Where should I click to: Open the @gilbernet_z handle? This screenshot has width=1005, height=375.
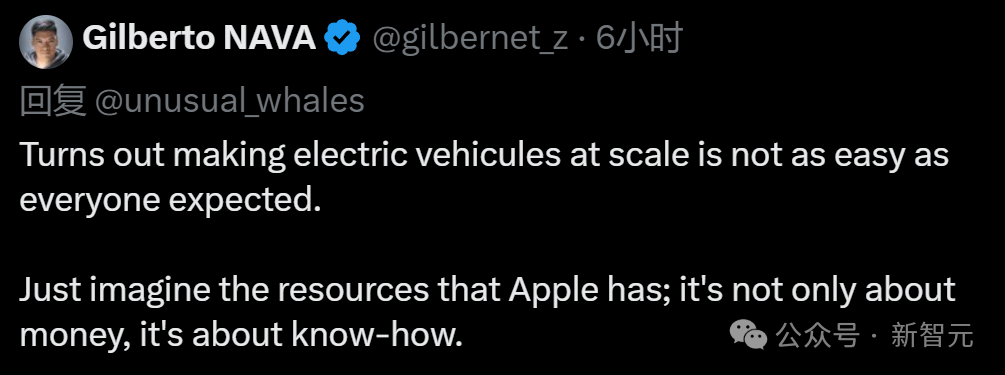point(469,40)
